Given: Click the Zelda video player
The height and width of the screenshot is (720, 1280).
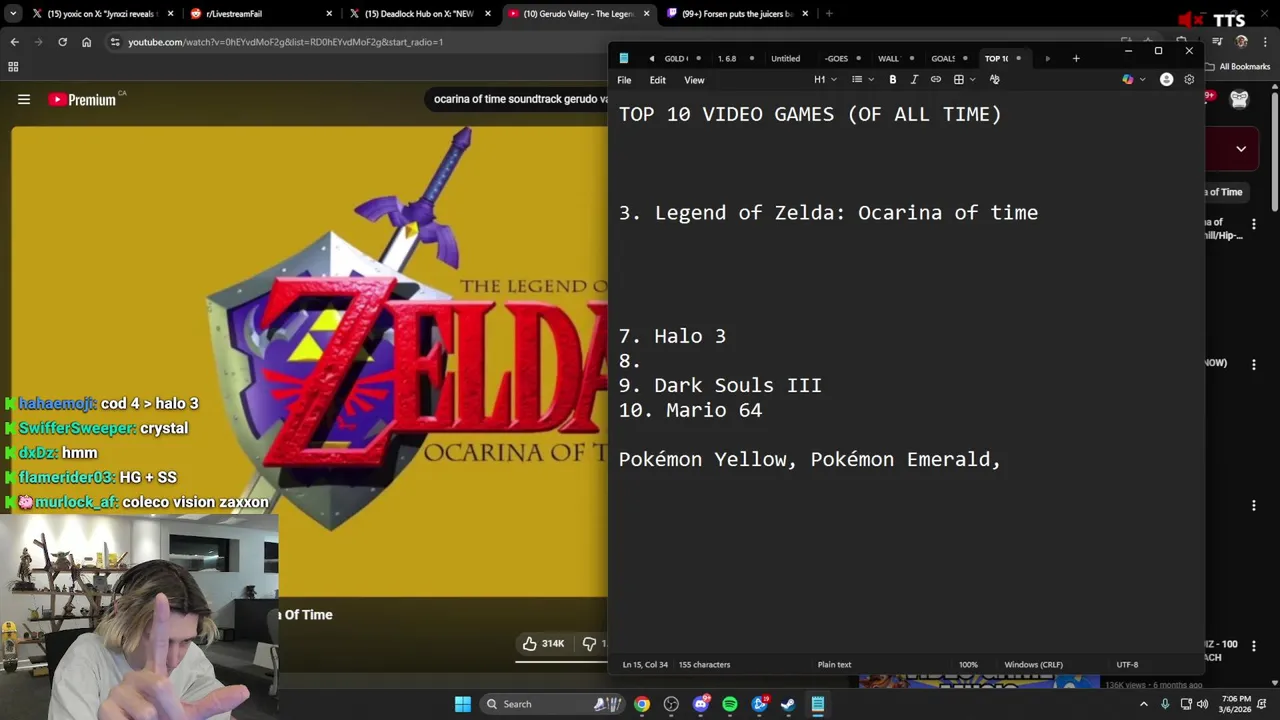Looking at the screenshot, I should (x=309, y=360).
